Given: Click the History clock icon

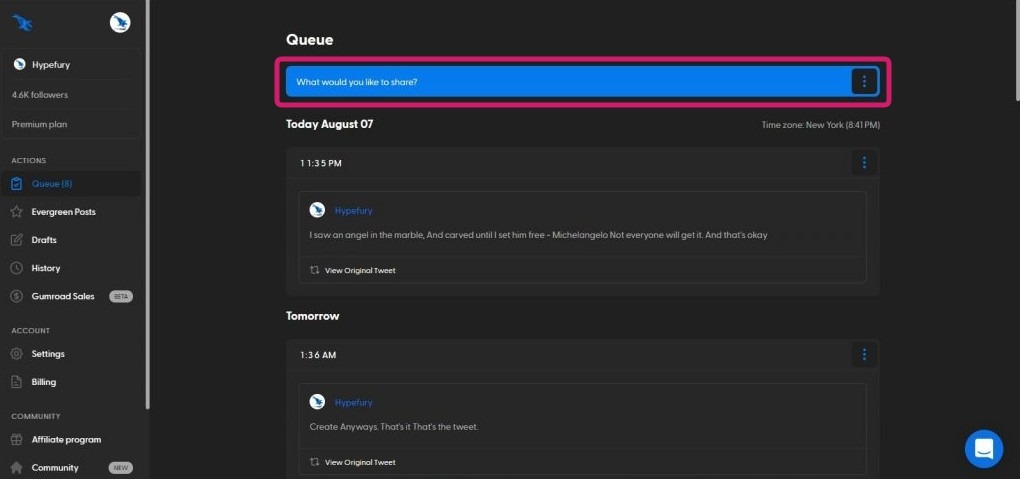Looking at the screenshot, I should click(17, 268).
